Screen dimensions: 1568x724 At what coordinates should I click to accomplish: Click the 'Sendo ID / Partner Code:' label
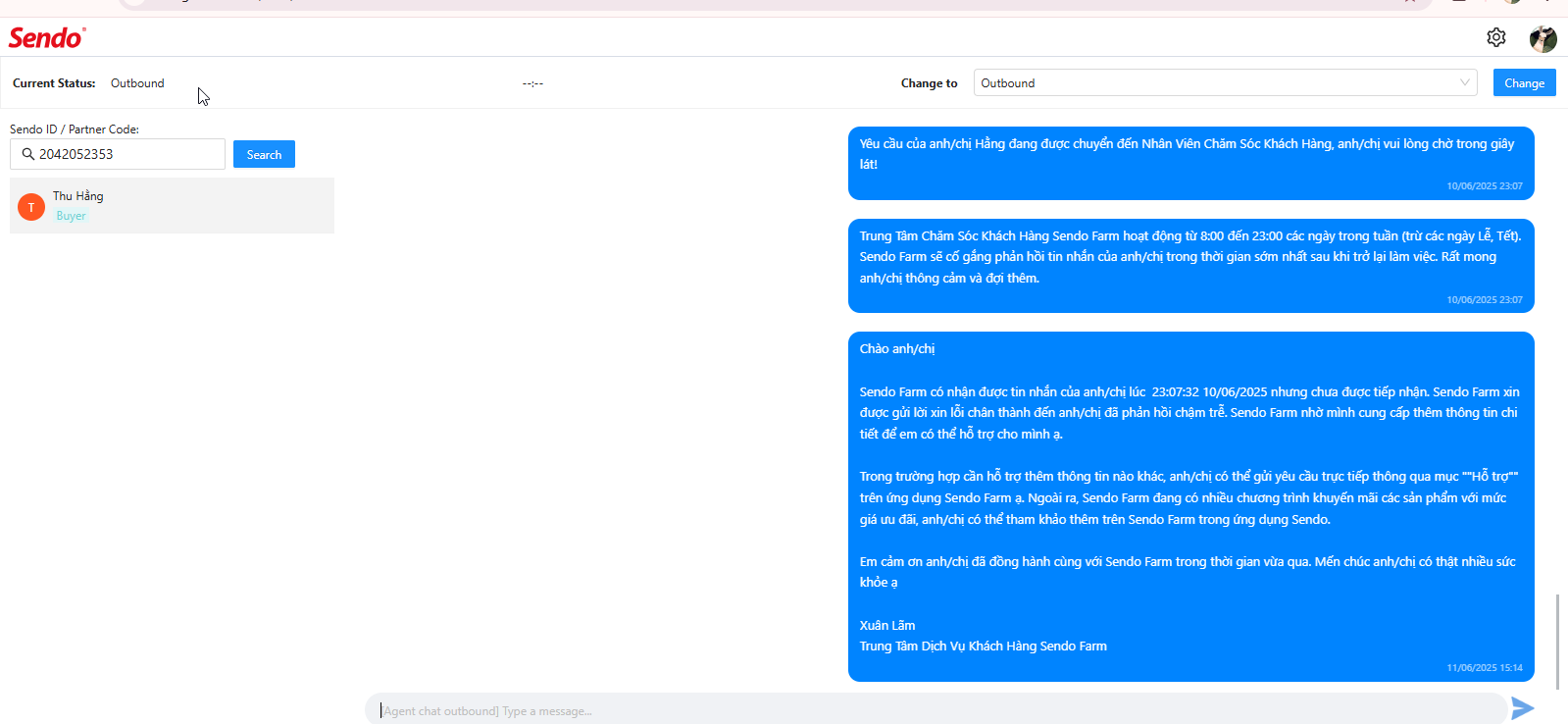[75, 129]
